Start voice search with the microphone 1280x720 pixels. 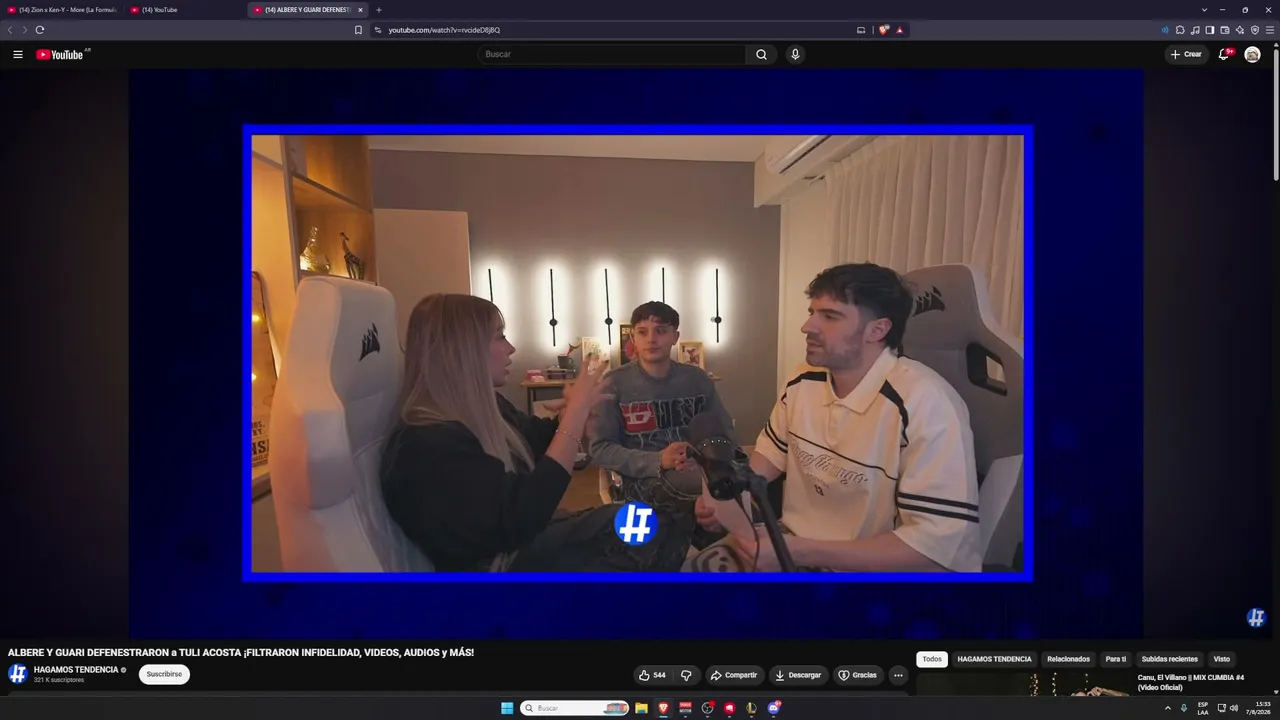pos(795,54)
